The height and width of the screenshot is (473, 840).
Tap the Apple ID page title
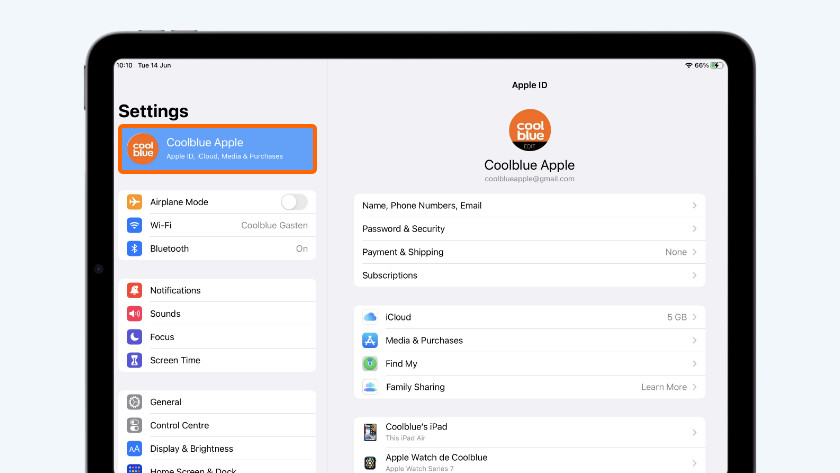point(529,85)
